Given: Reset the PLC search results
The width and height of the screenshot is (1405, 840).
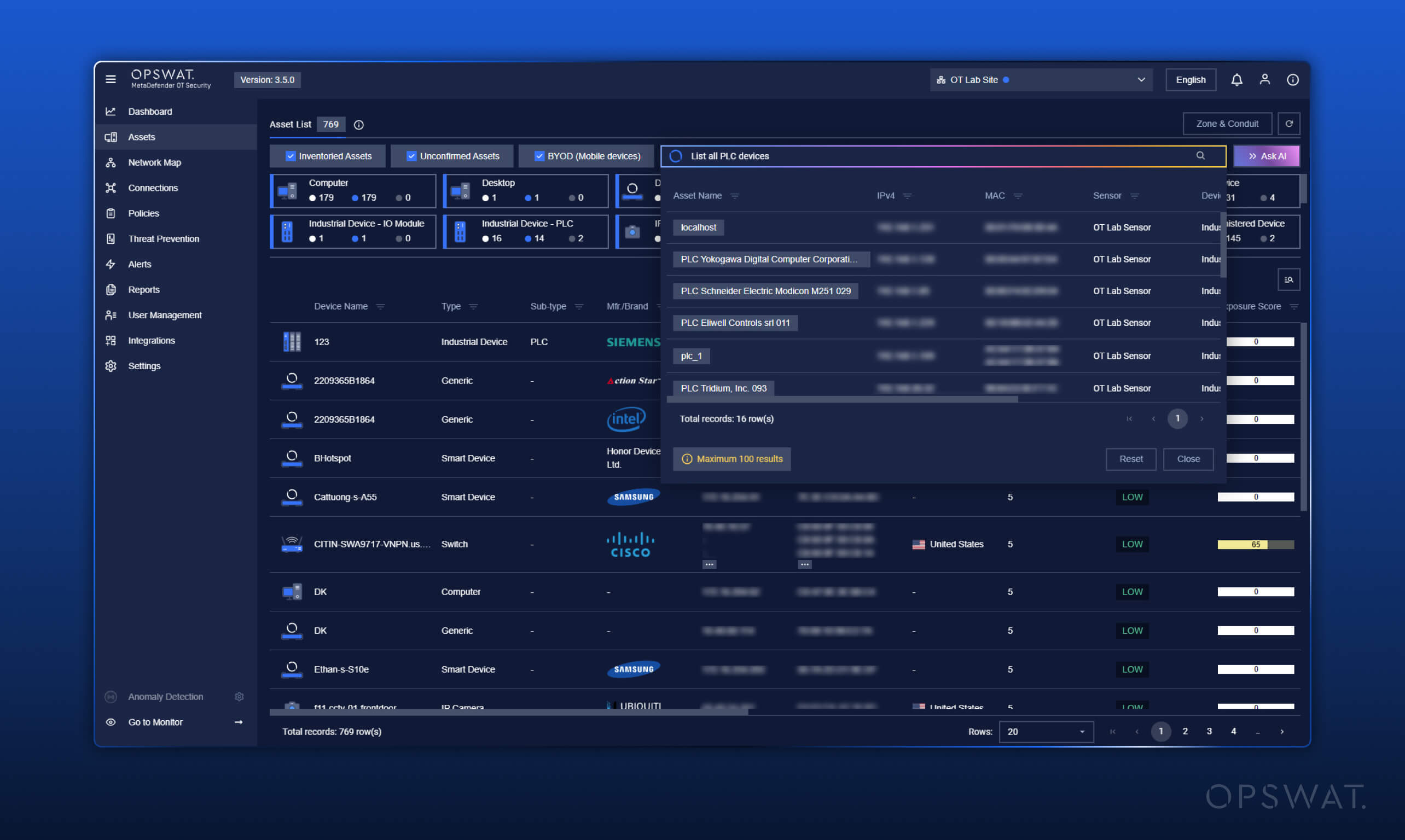Looking at the screenshot, I should pos(1130,459).
